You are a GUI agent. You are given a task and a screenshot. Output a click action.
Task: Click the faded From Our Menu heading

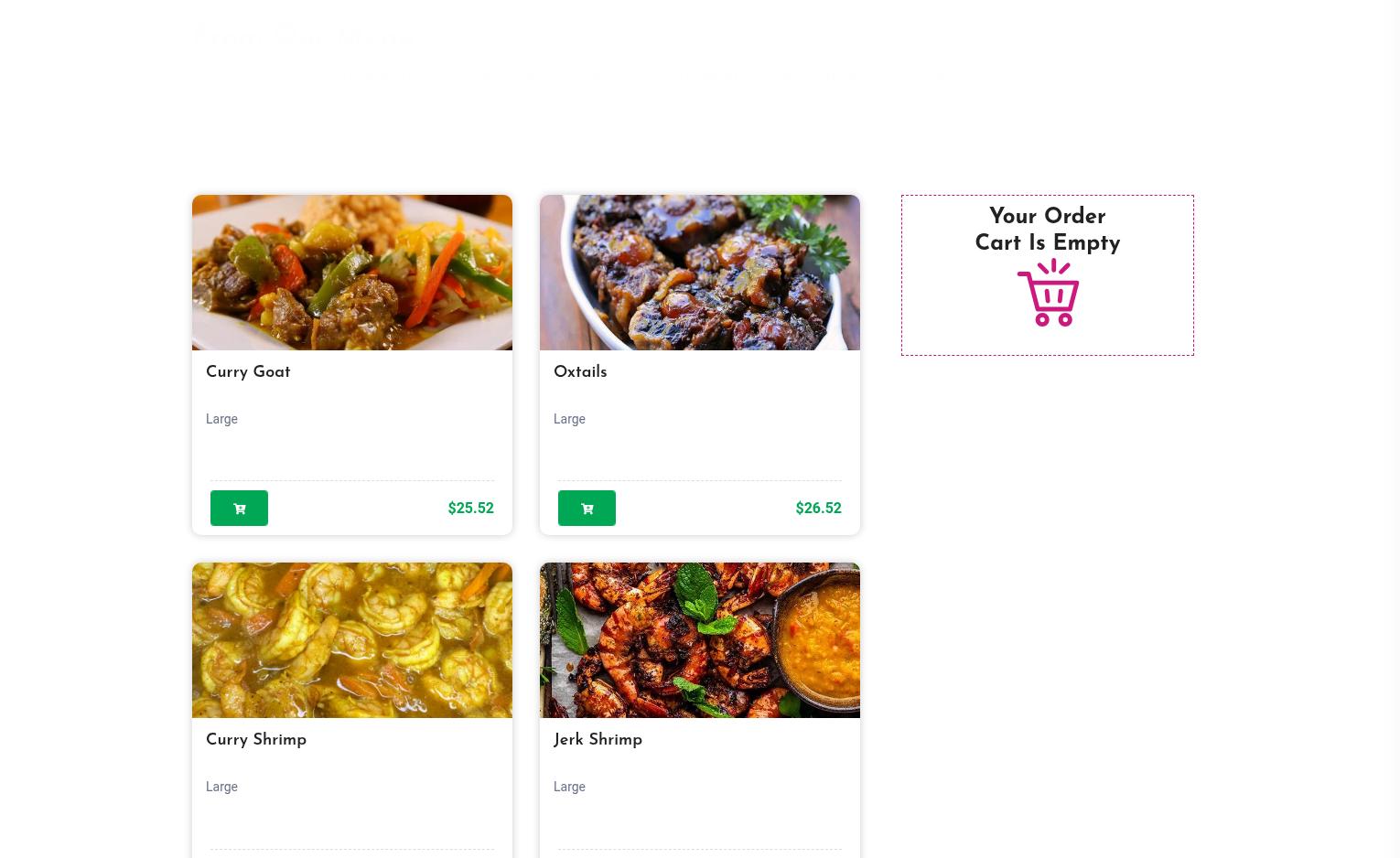pyautogui.click(x=302, y=38)
